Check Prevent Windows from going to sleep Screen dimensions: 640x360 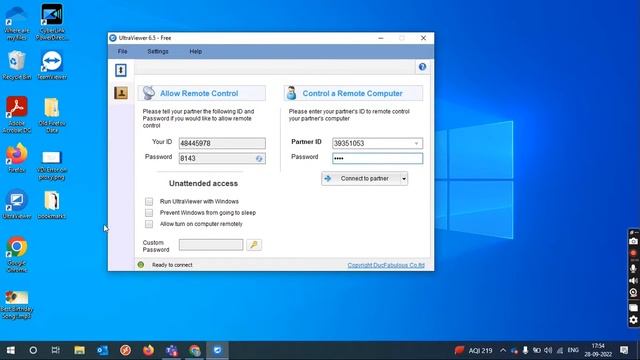pos(149,213)
